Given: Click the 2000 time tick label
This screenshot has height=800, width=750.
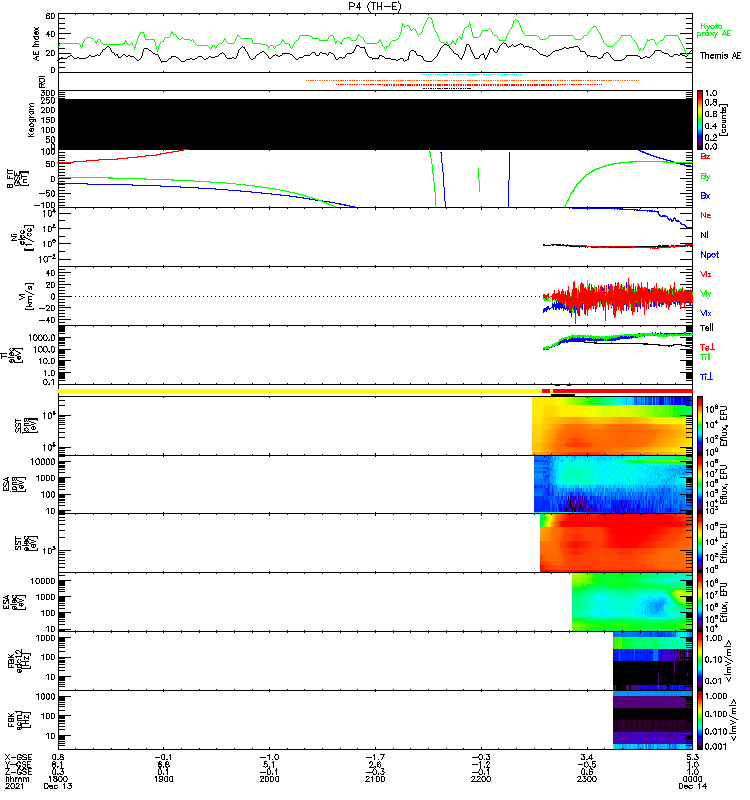Looking at the screenshot, I should click(269, 779).
